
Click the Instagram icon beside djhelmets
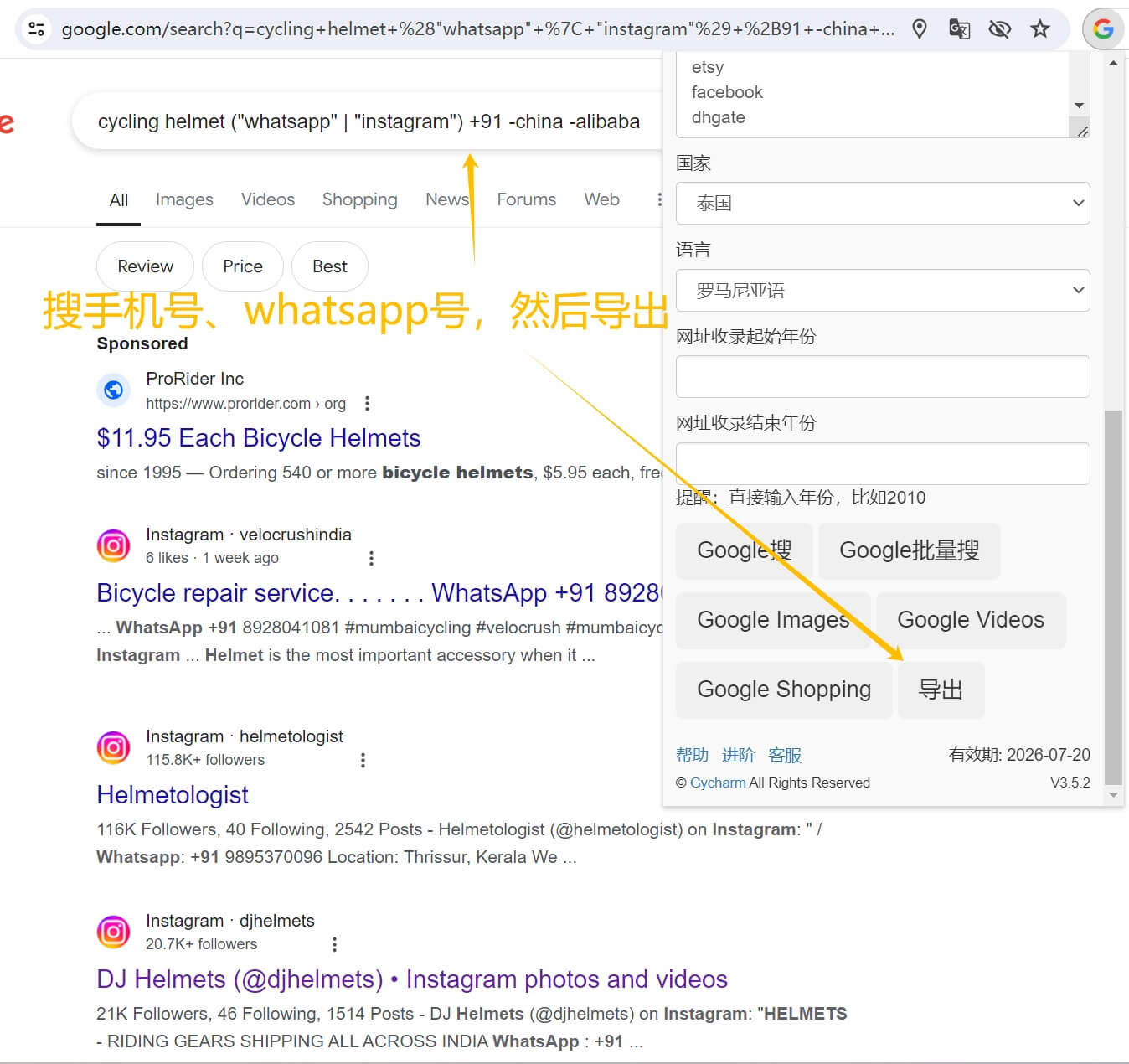[x=113, y=932]
